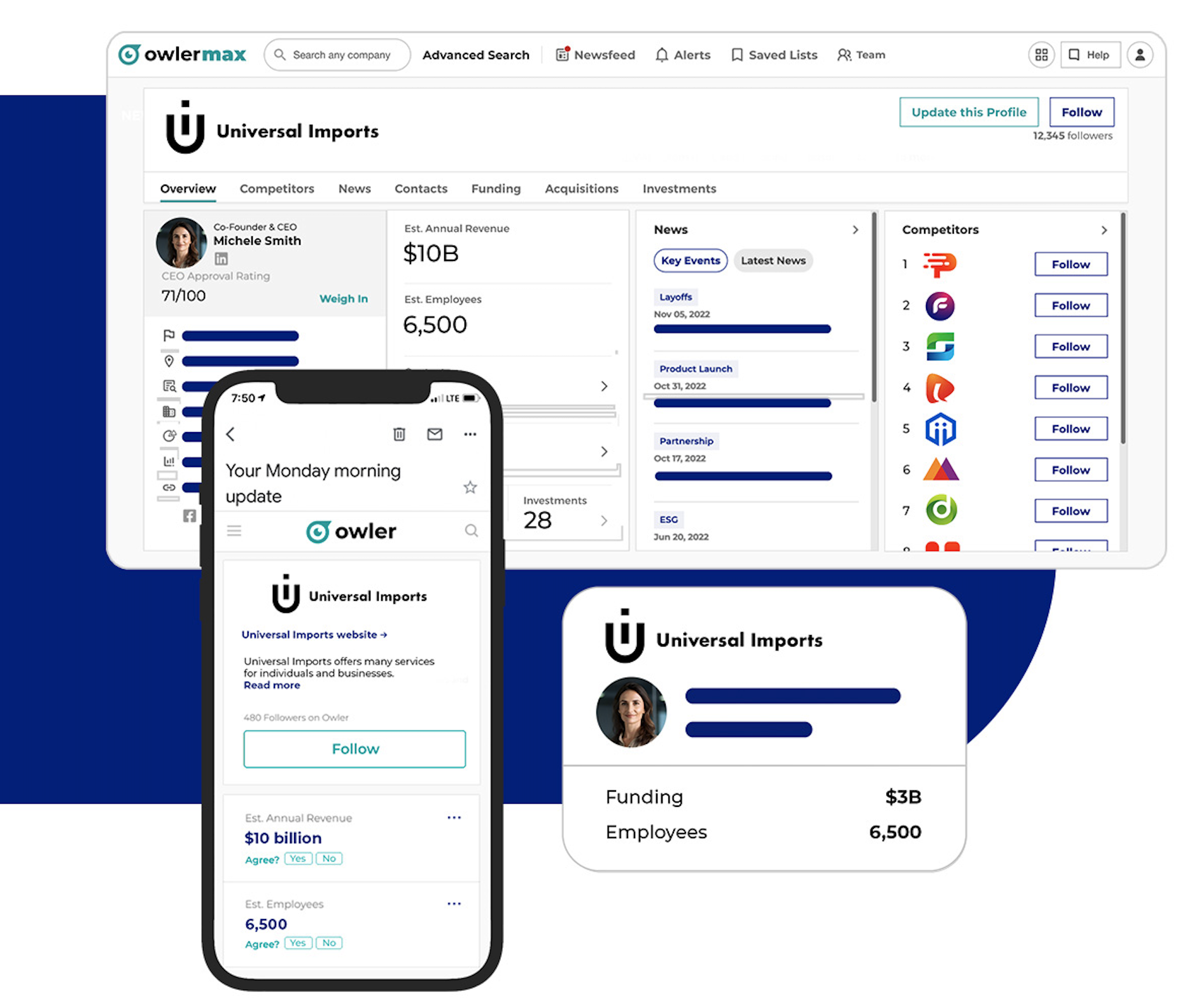This screenshot has width=1185, height=1008.
Task: Open the Team page
Action: 861,55
